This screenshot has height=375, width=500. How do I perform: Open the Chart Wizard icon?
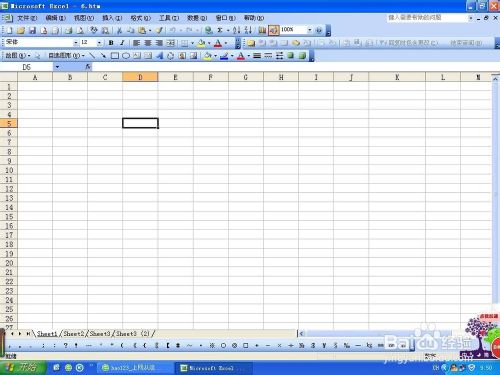click(x=262, y=30)
